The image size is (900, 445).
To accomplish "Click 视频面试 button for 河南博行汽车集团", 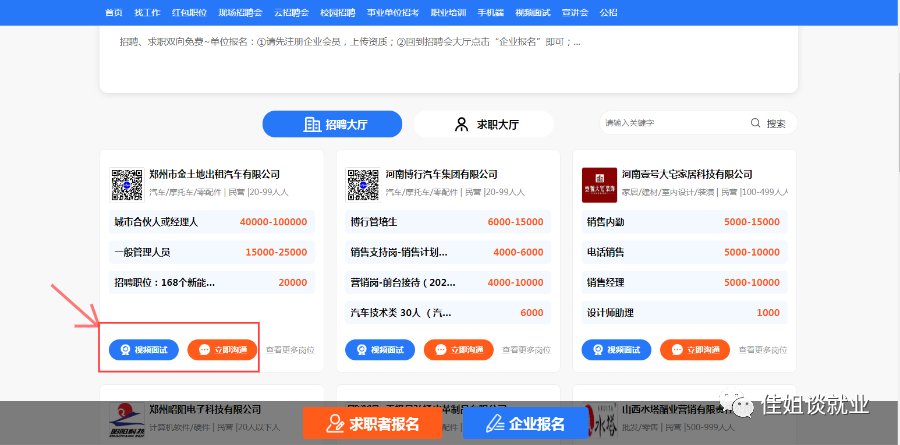I will pyautogui.click(x=381, y=350).
